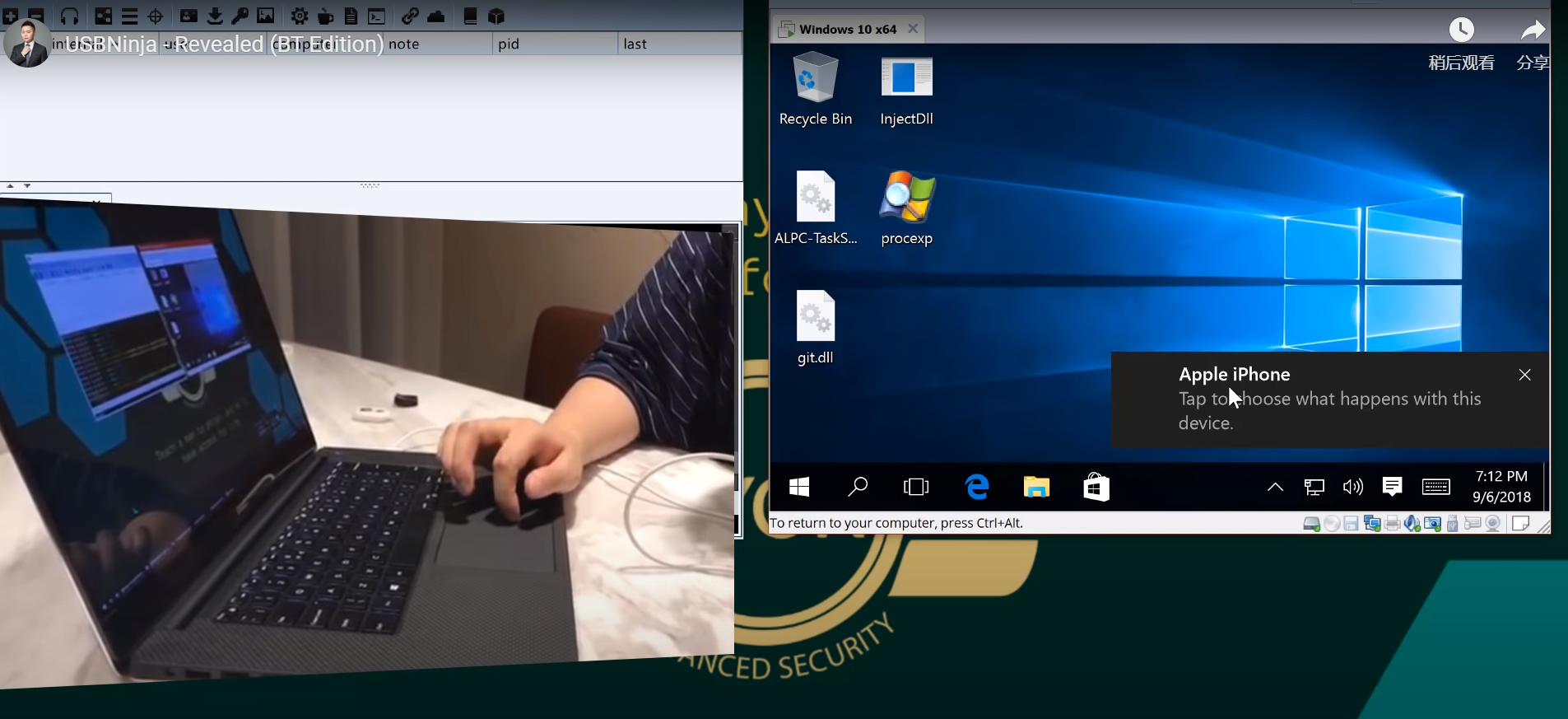Click the down collapse arrow on panel splitter
This screenshot has width=1568, height=719.
[27, 186]
